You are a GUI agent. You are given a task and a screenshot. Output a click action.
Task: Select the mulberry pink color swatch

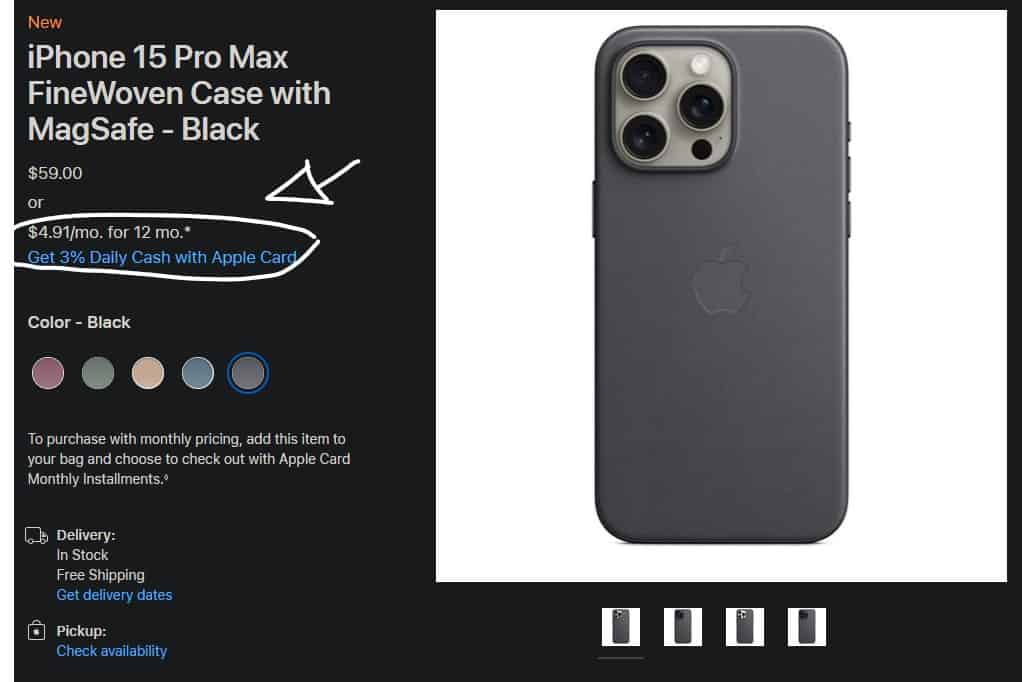pyautogui.click(x=48, y=373)
